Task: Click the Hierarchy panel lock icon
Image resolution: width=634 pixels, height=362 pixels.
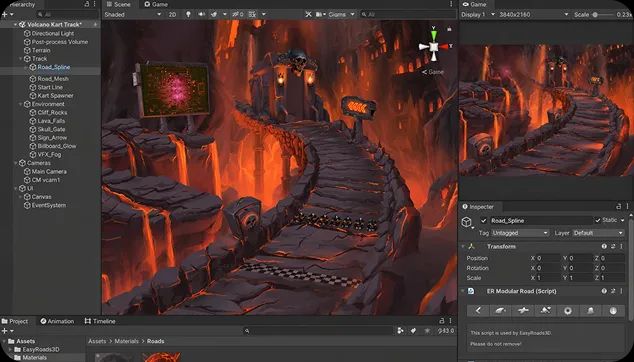Action: [87, 4]
